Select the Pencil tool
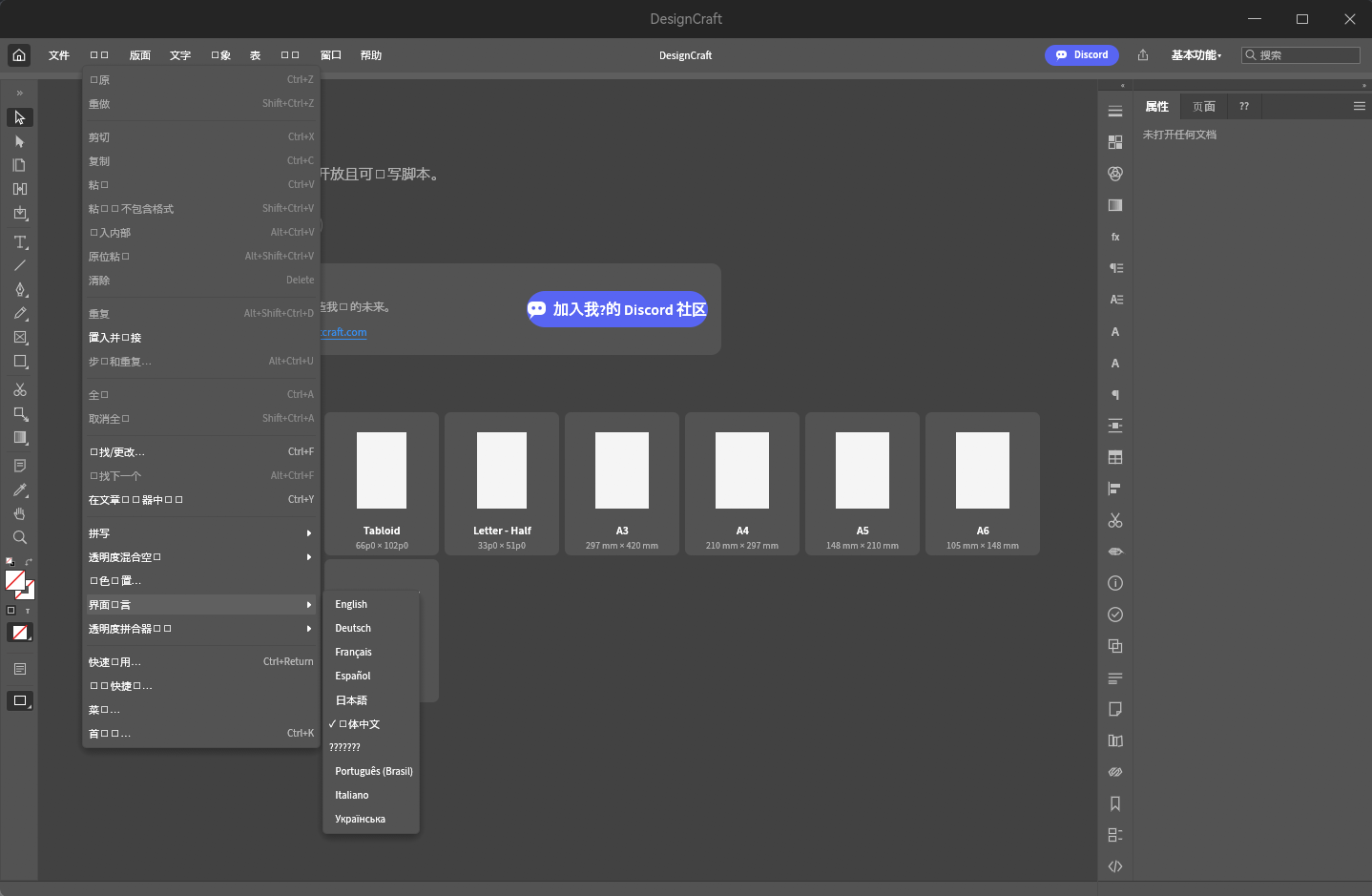Screen dimensions: 1372x896 click(x=20, y=313)
